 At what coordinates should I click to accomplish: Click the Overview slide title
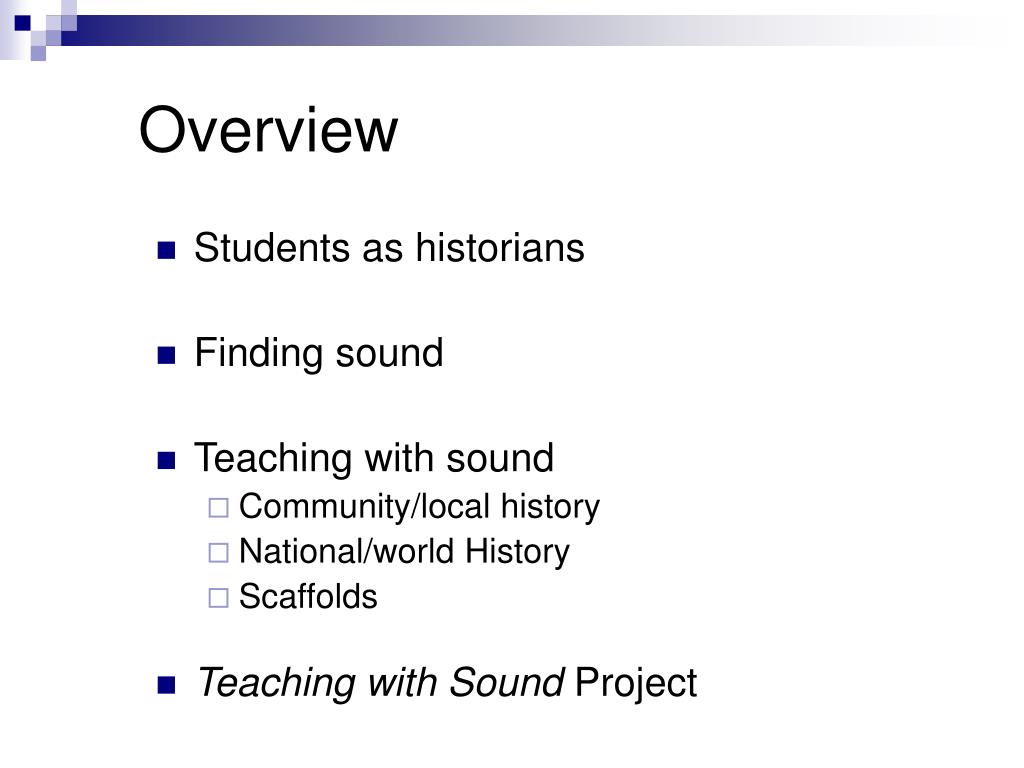(x=268, y=130)
